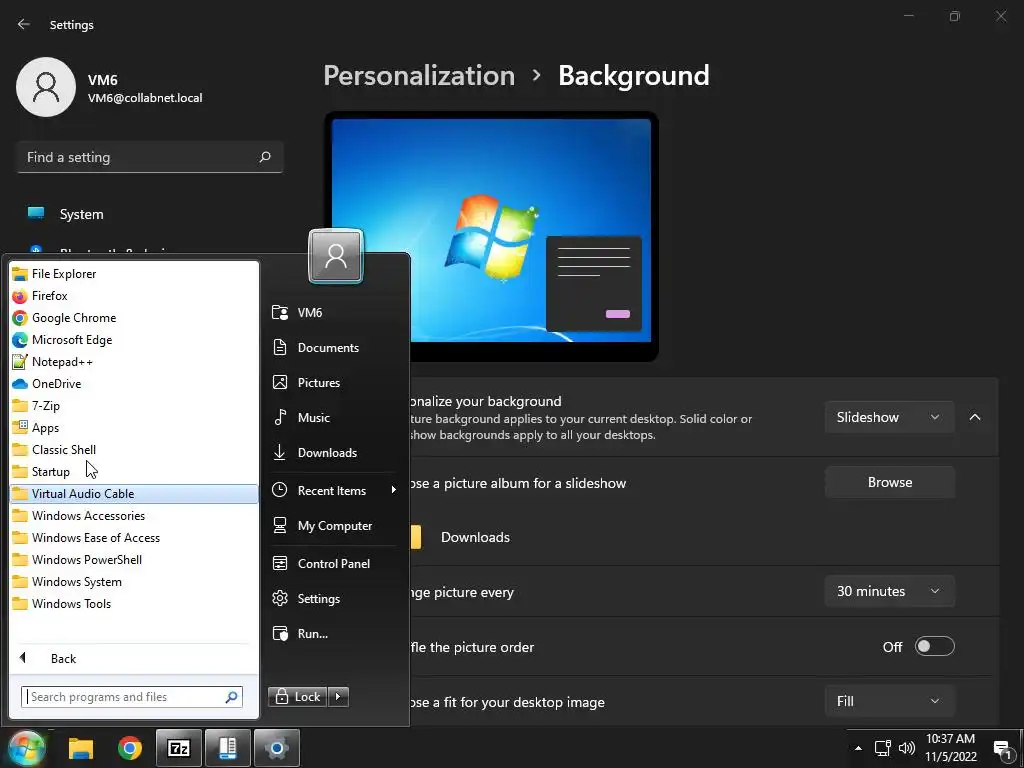This screenshot has height=768, width=1024.
Task: Focus the Search programs and files box
Action: pos(132,697)
